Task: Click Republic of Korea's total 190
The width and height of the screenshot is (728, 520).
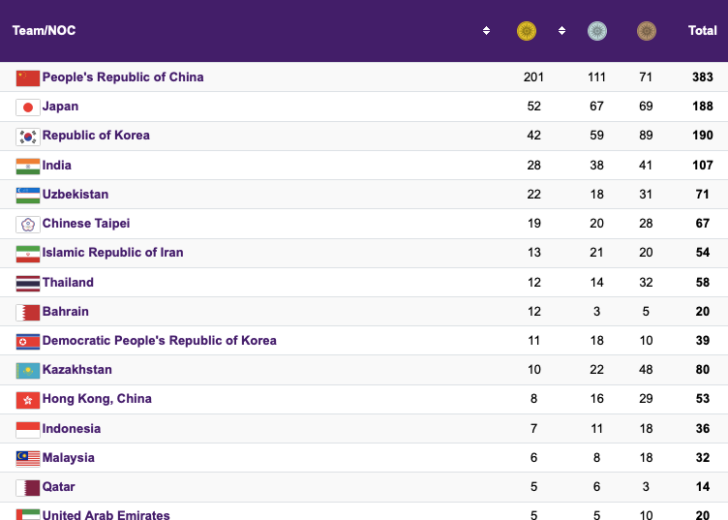Action: pyautogui.click(x=702, y=136)
